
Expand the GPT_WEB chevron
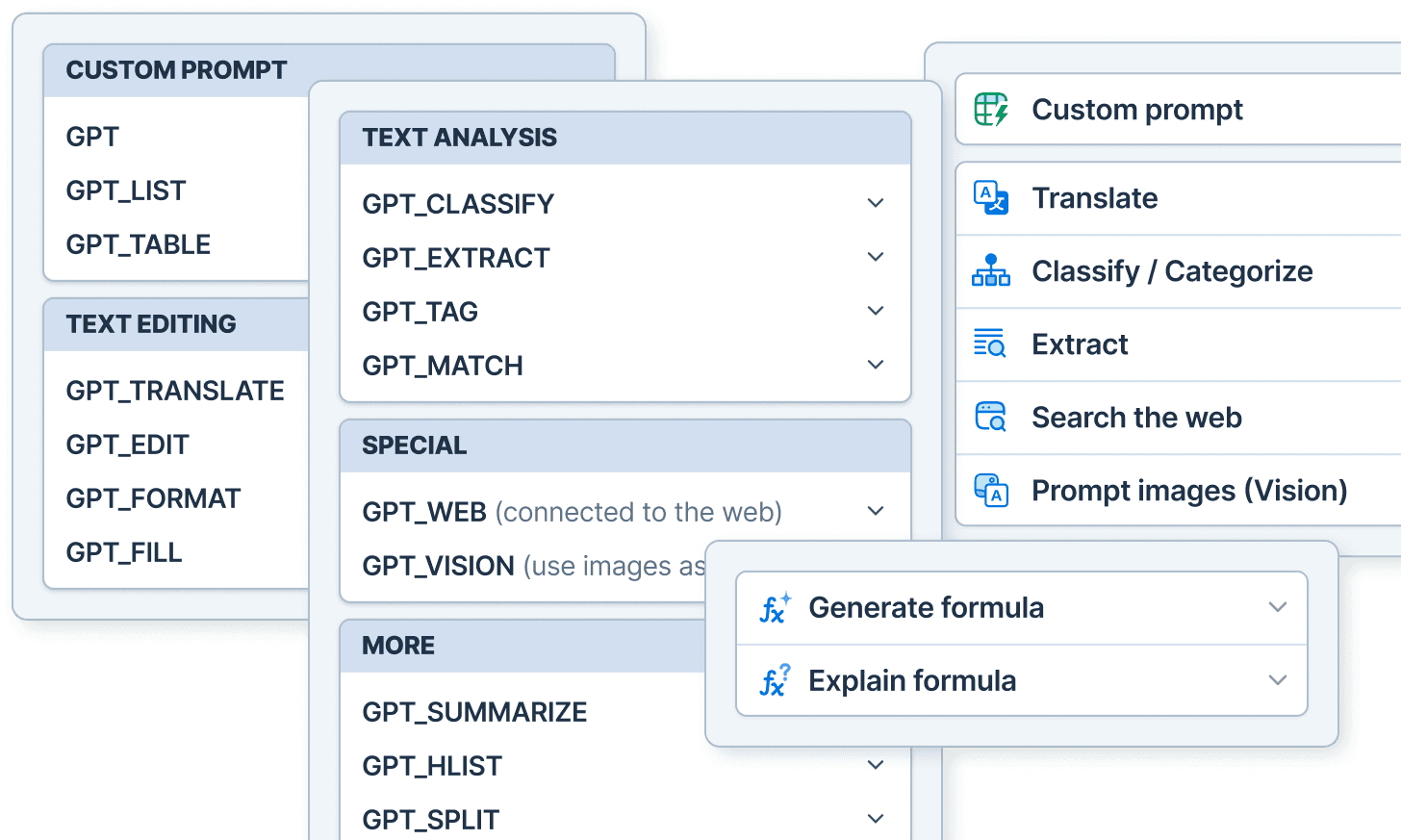point(876,511)
